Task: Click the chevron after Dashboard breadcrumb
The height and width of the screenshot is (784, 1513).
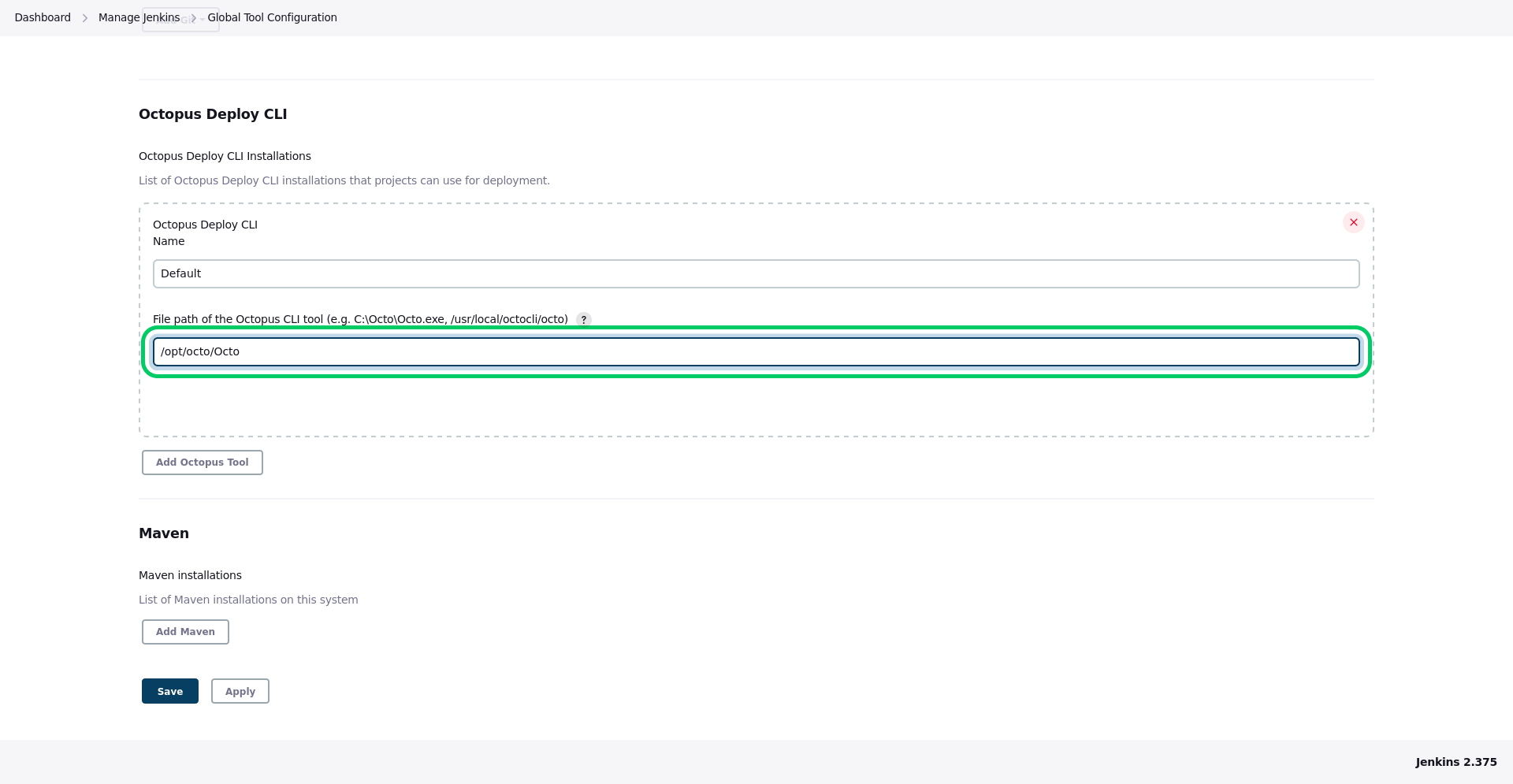Action: (84, 18)
